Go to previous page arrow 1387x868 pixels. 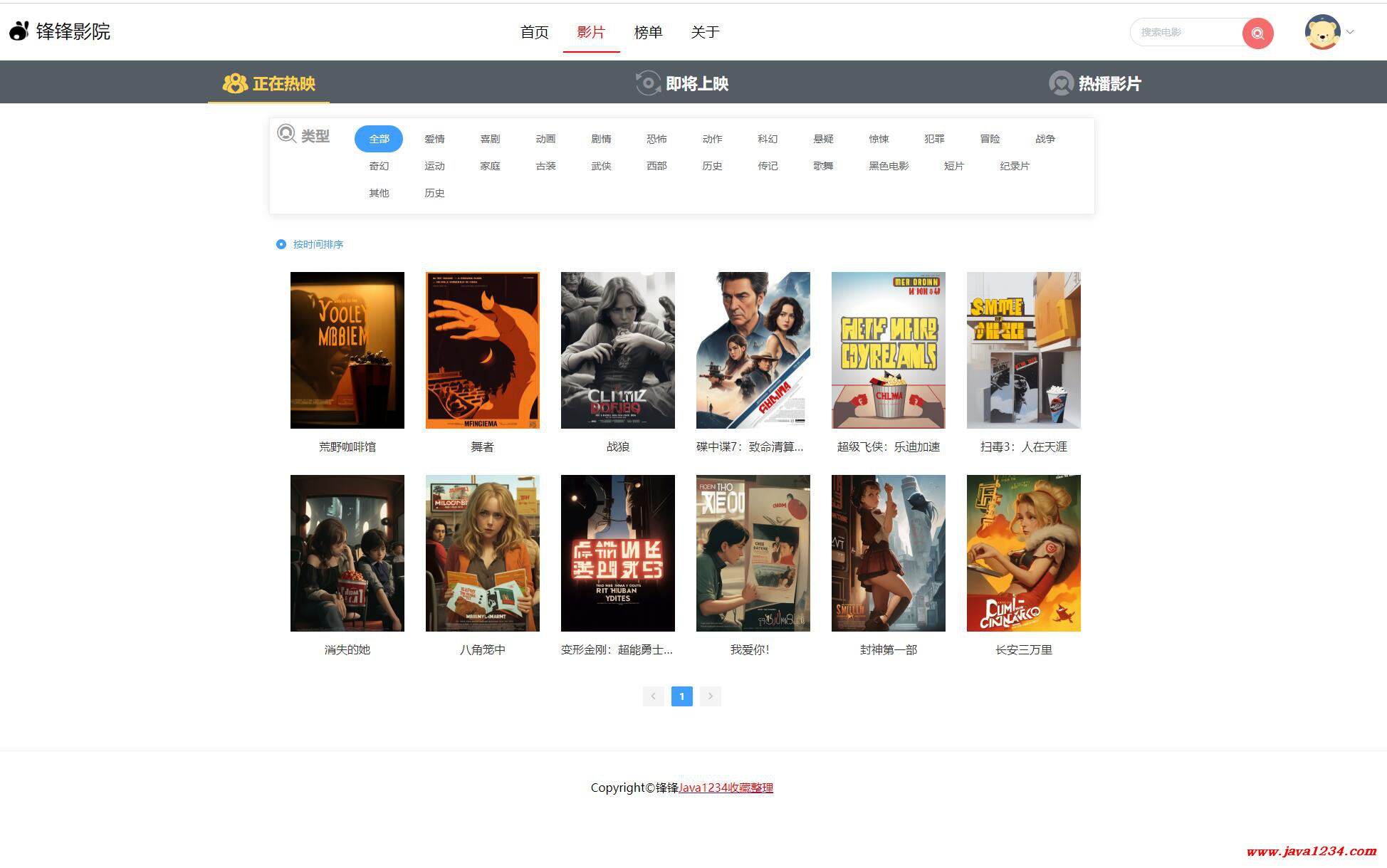[x=653, y=696]
